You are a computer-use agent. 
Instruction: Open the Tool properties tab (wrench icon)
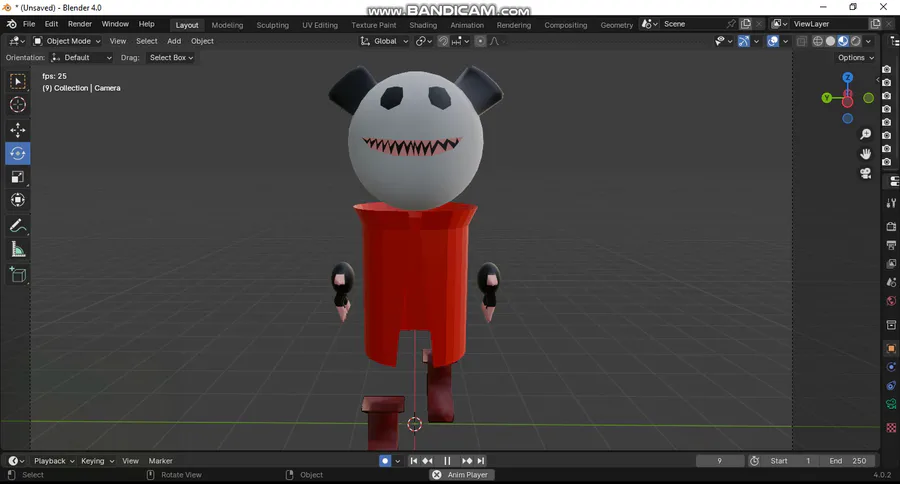pos(891,203)
